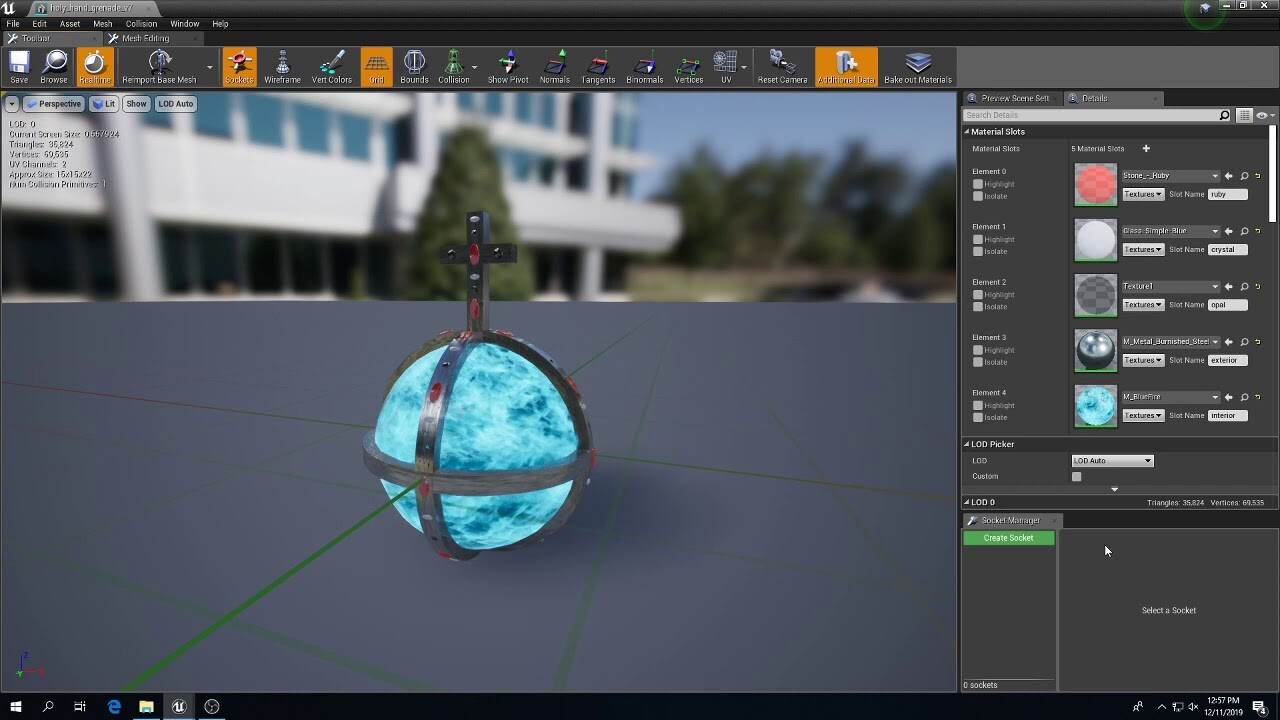Click Reset Camera in the toolbar
The image size is (1280, 720).
(x=782, y=66)
